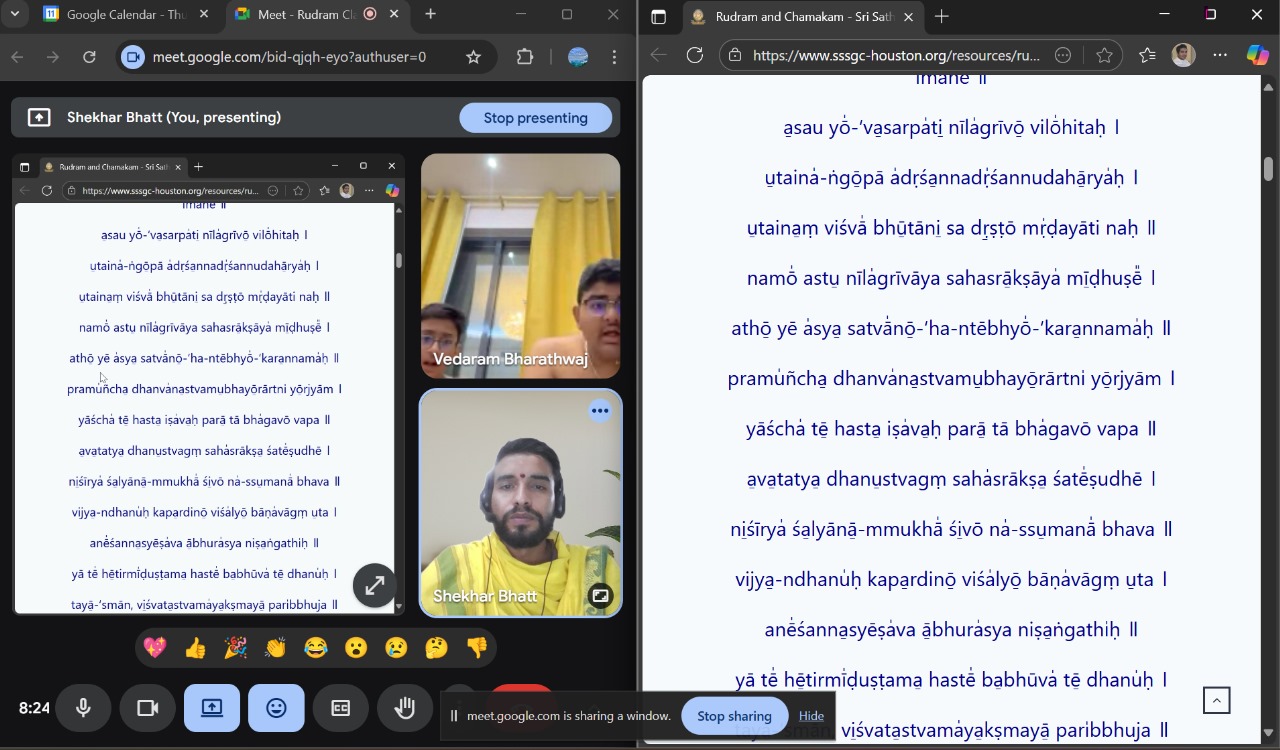Toggle closed captions in Meet
The image size is (1280, 750).
341,708
